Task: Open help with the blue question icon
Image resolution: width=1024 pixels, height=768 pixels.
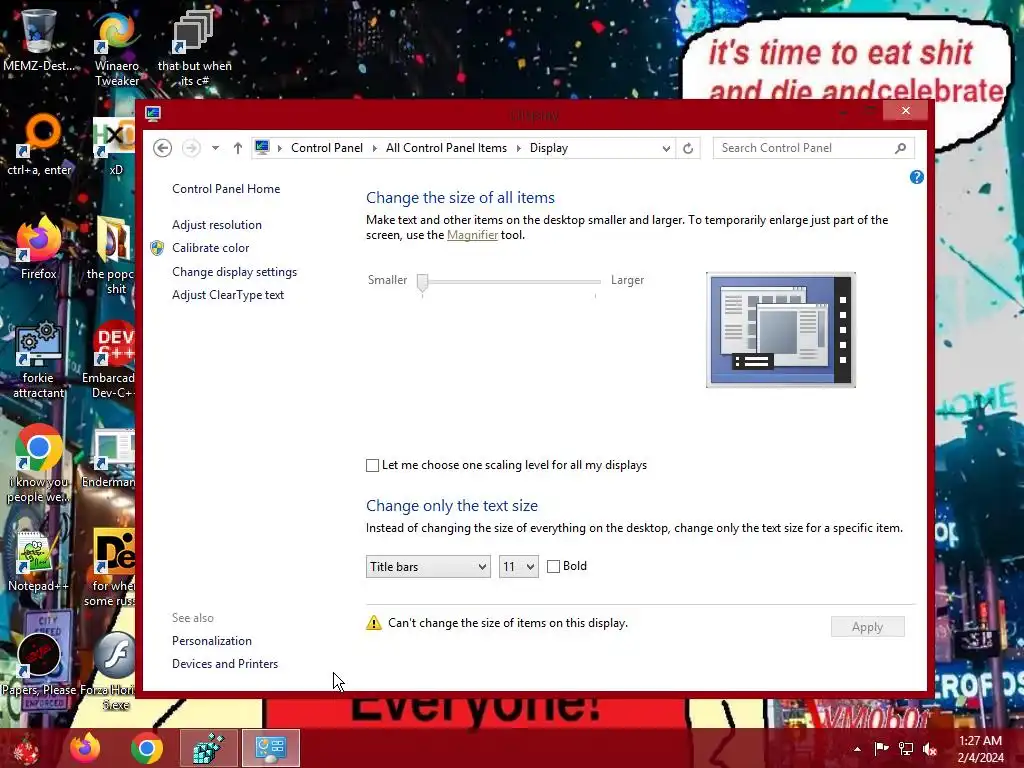Action: [x=916, y=177]
